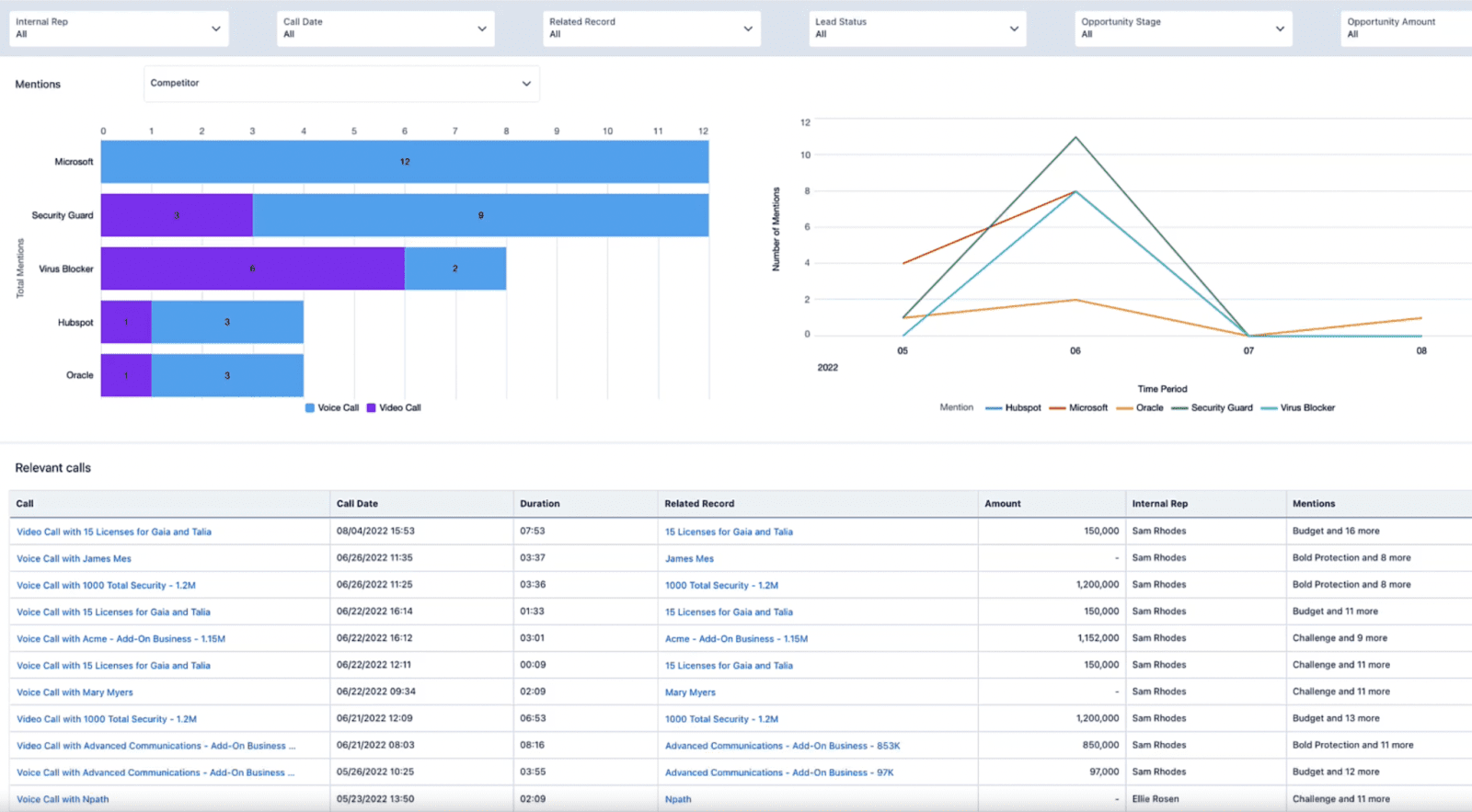Click the amount 850,000

1101,745
